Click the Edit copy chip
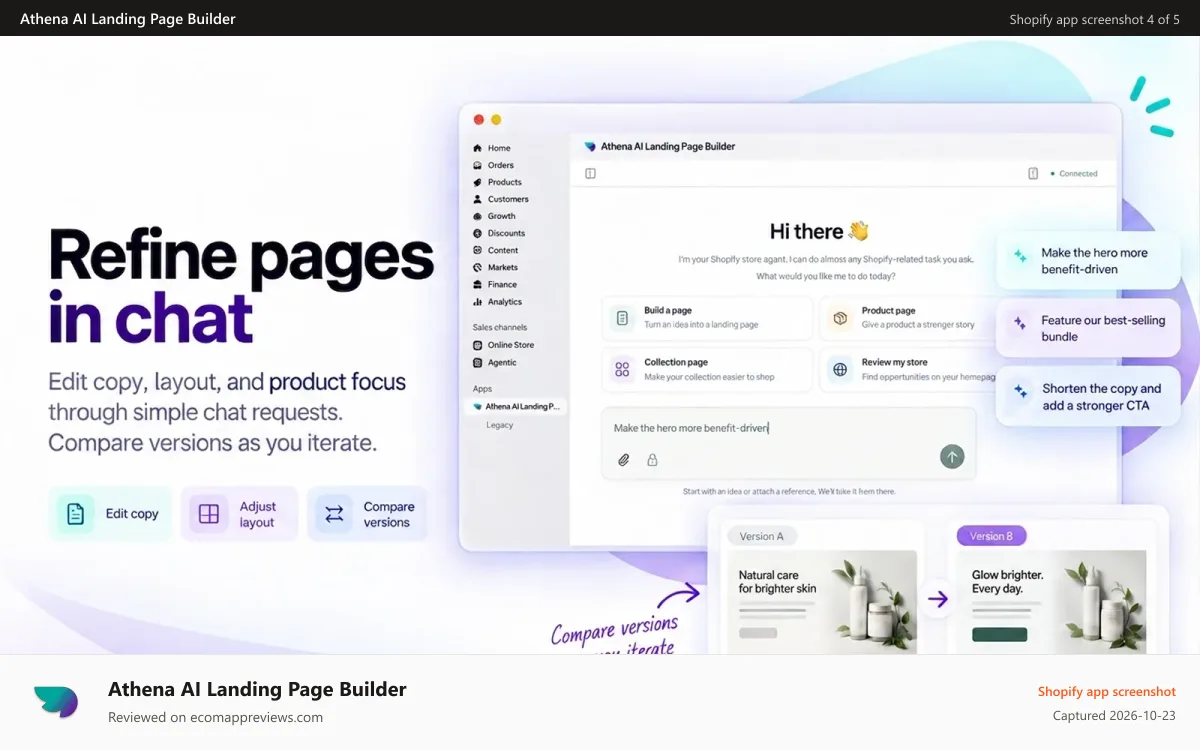Image resolution: width=1200 pixels, height=750 pixels. [x=110, y=514]
